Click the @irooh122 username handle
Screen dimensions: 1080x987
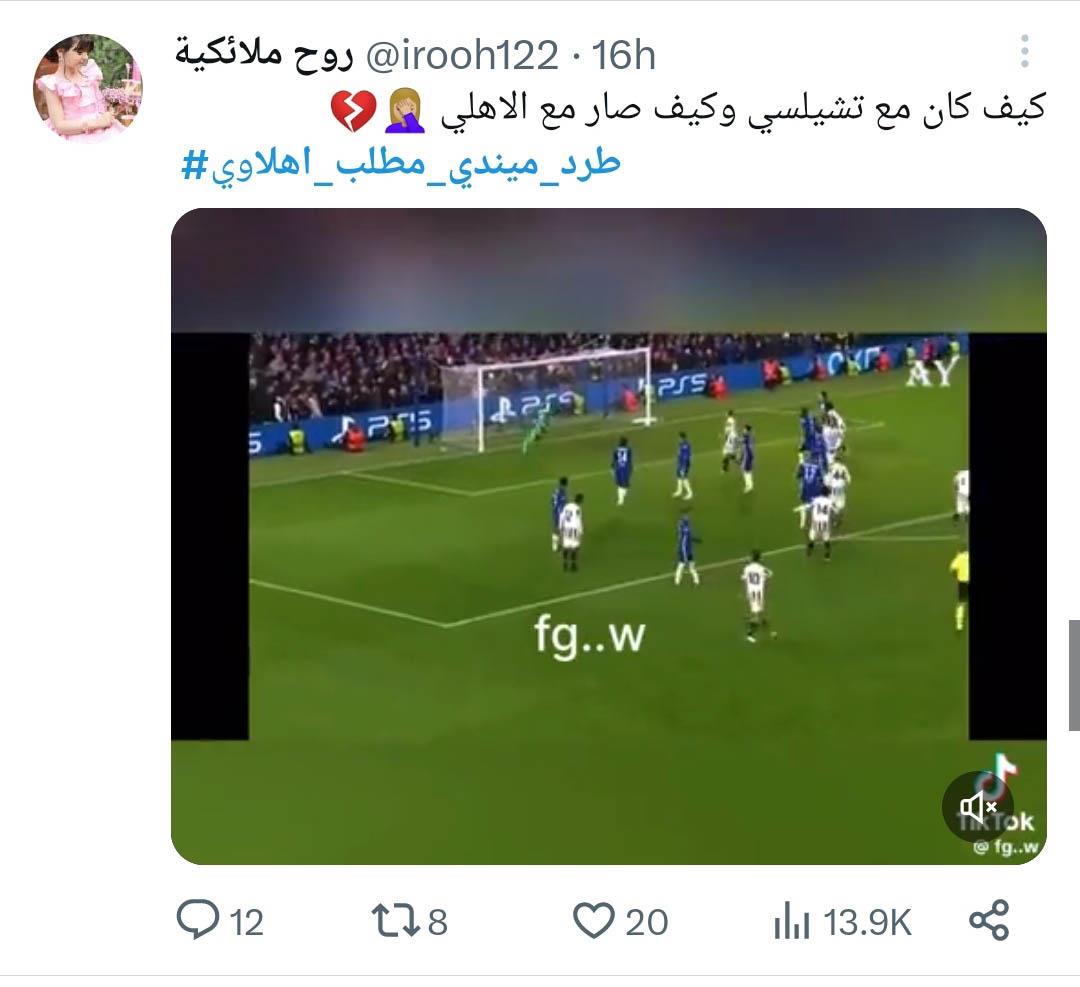(461, 55)
